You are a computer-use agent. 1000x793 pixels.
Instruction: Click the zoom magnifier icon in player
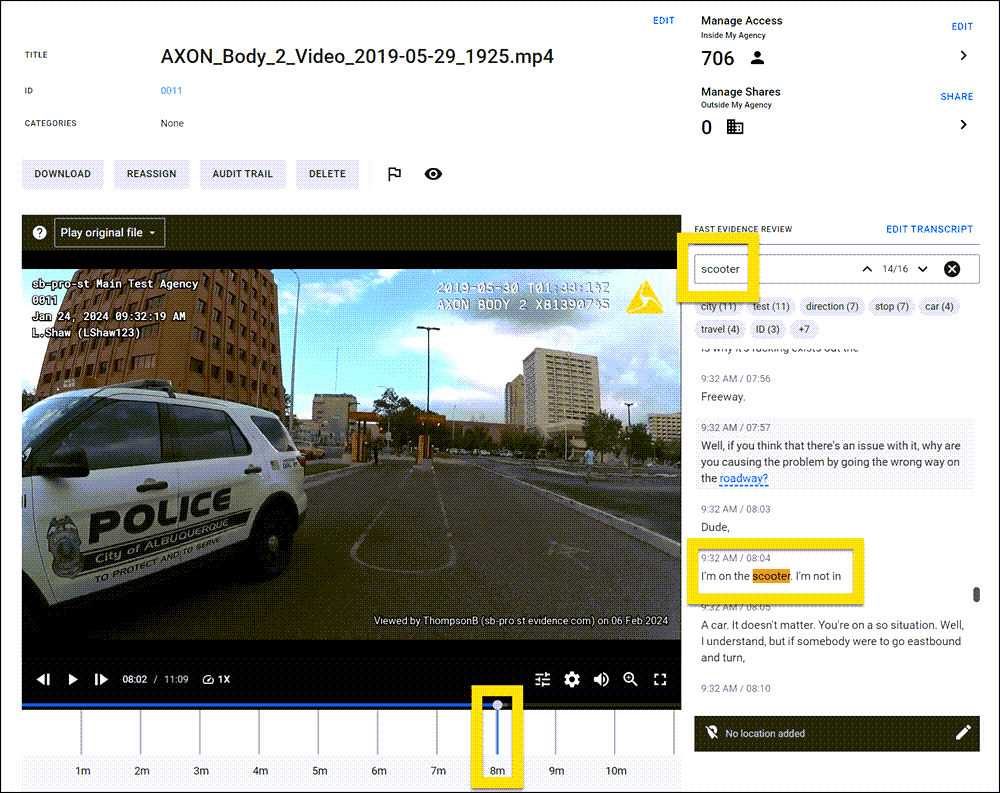[631, 679]
